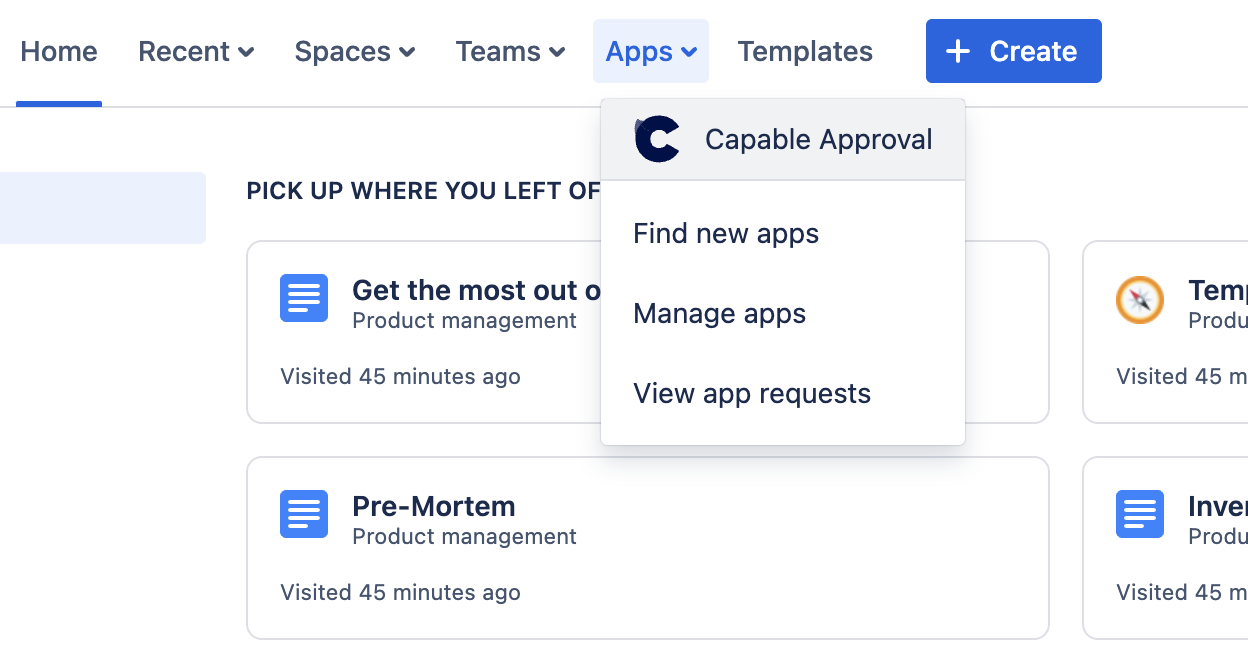
Task: Collapse the Apps dropdown menu
Action: pyautogui.click(x=651, y=51)
